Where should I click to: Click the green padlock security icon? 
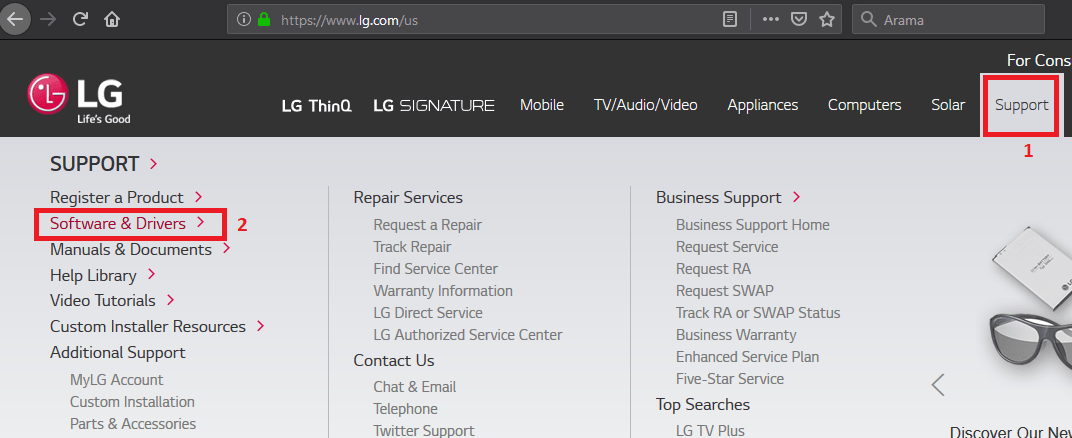coord(264,19)
